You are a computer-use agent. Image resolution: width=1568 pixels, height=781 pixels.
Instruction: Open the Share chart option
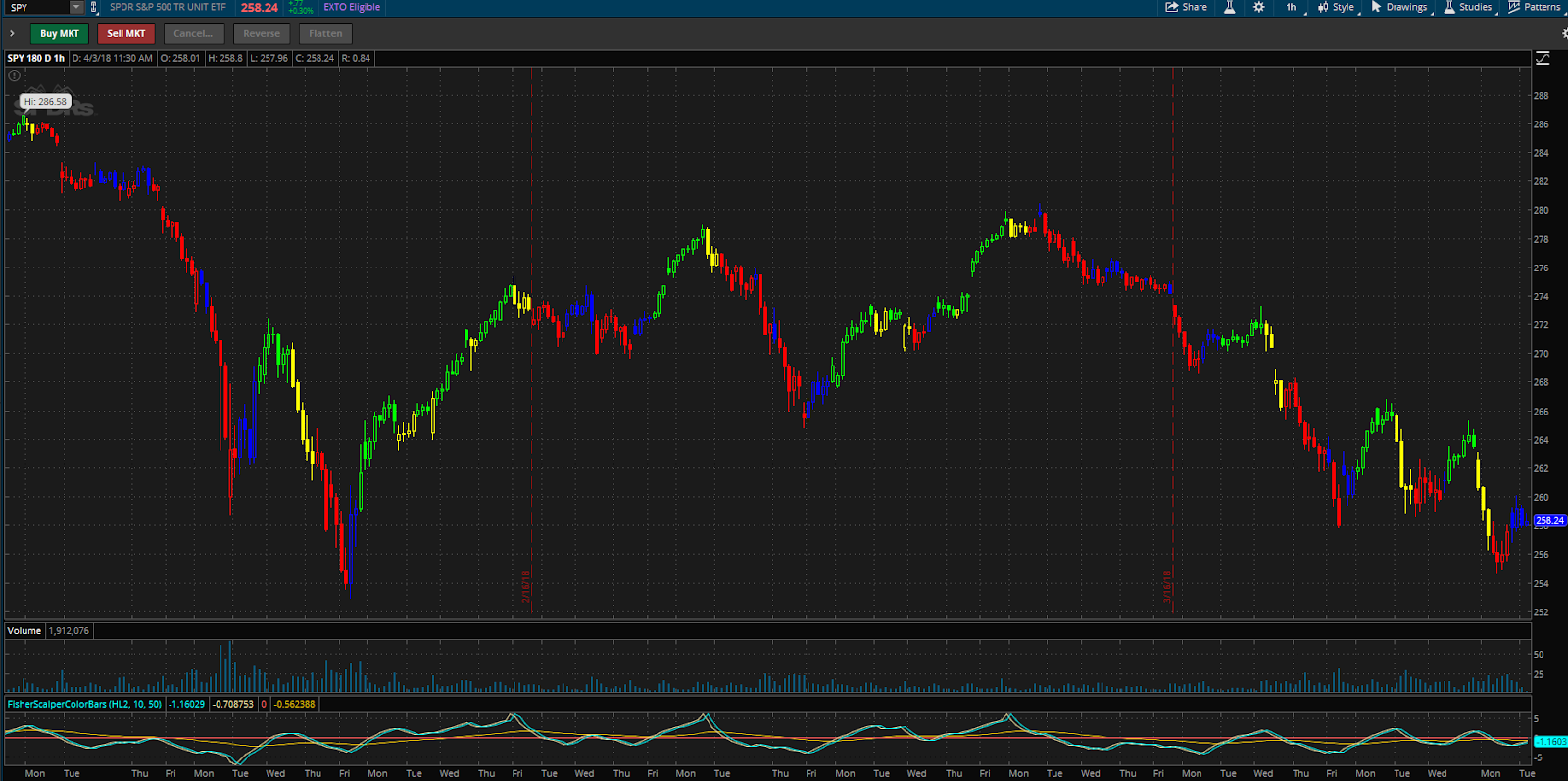tap(1186, 7)
